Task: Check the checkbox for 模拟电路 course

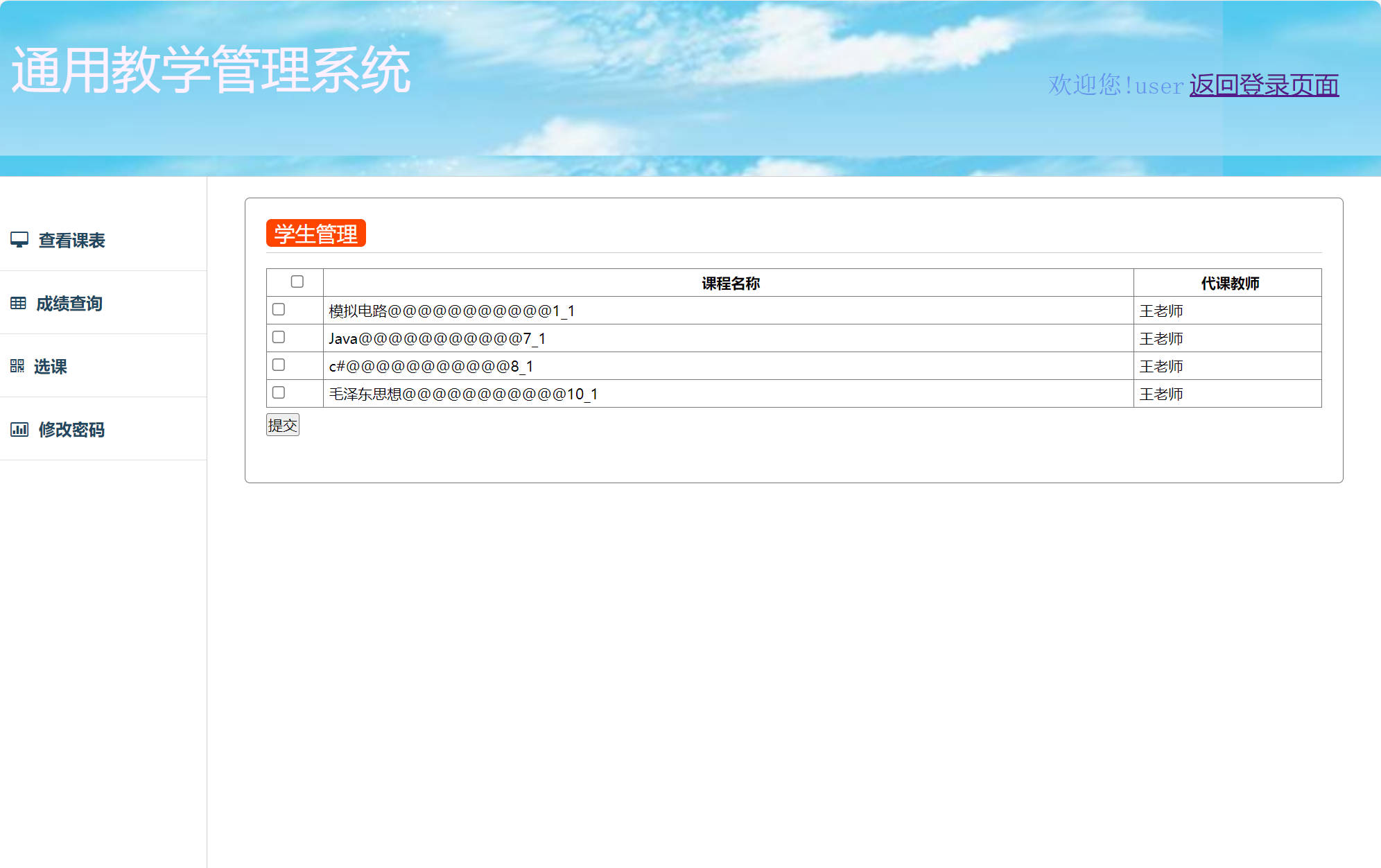Action: coord(279,309)
